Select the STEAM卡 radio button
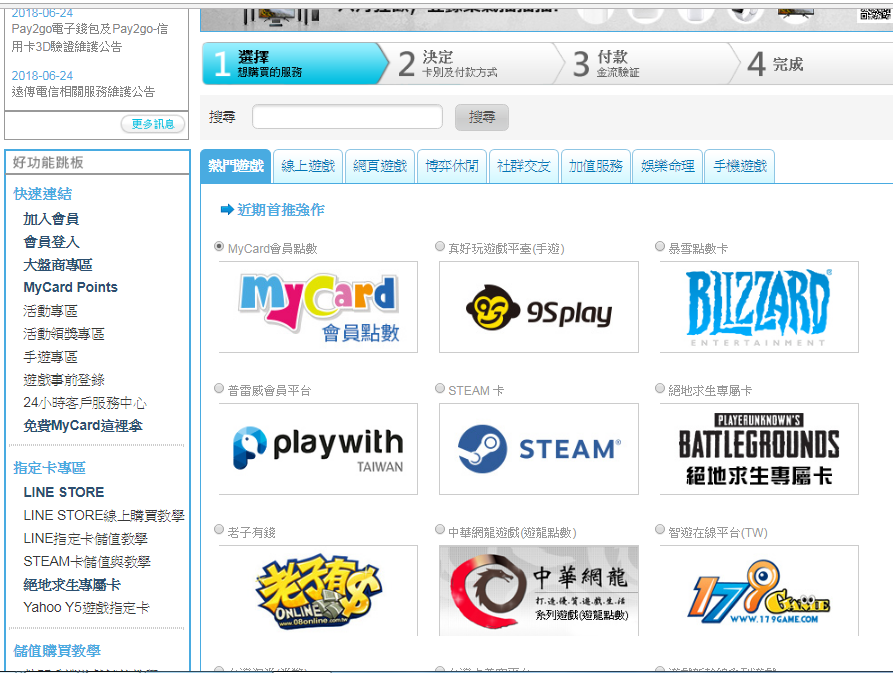The image size is (893, 673). point(440,388)
